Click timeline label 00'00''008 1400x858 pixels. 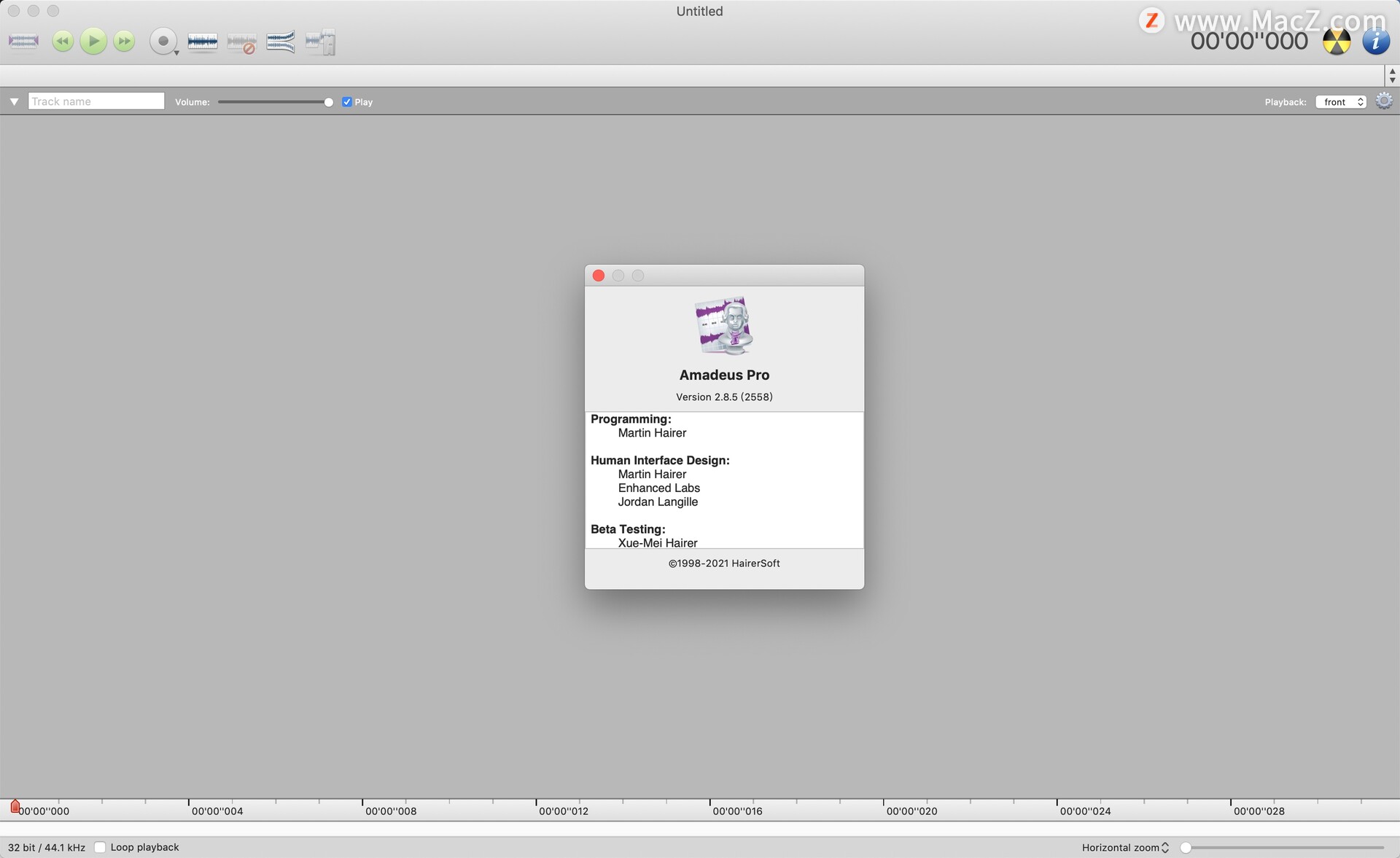click(x=391, y=811)
